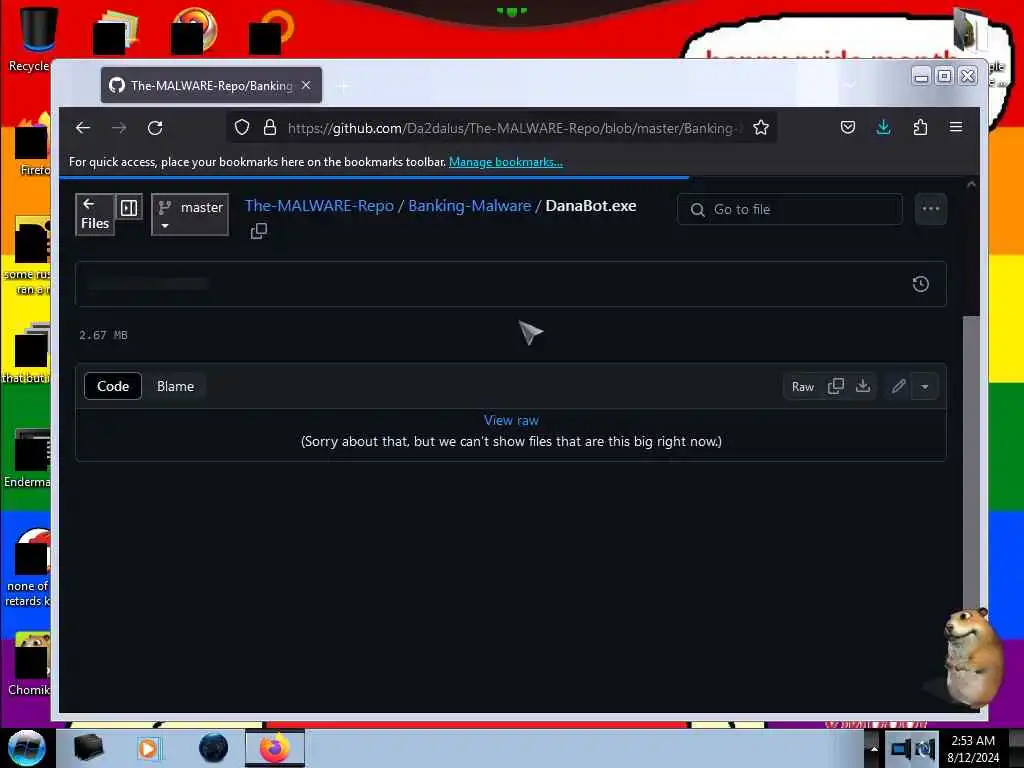Viewport: 1024px width, 768px height.
Task: Go back to the previous page in Firefox
Action: point(83,127)
